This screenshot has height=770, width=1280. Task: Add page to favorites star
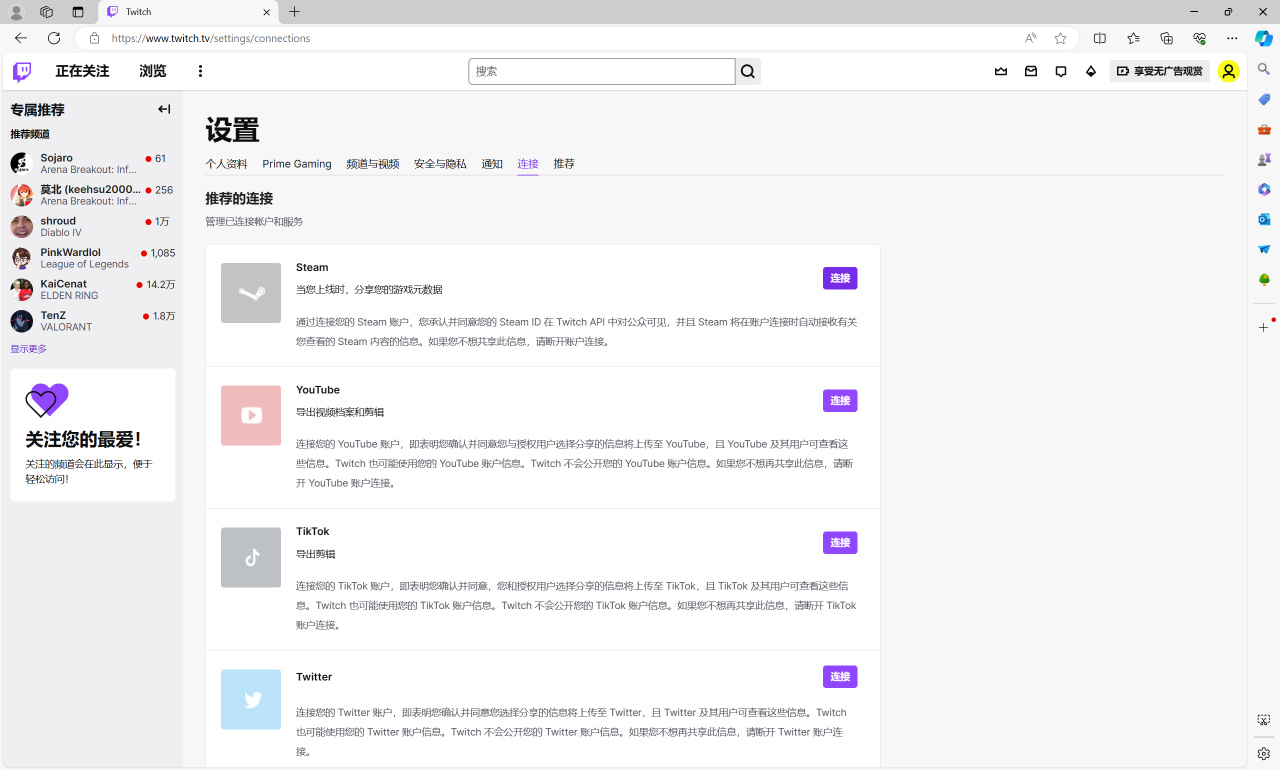pos(1060,38)
